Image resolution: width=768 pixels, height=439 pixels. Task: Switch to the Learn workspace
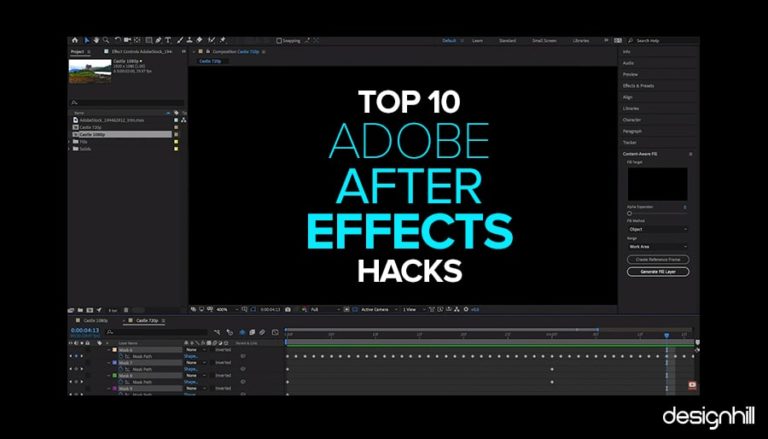tap(477, 41)
